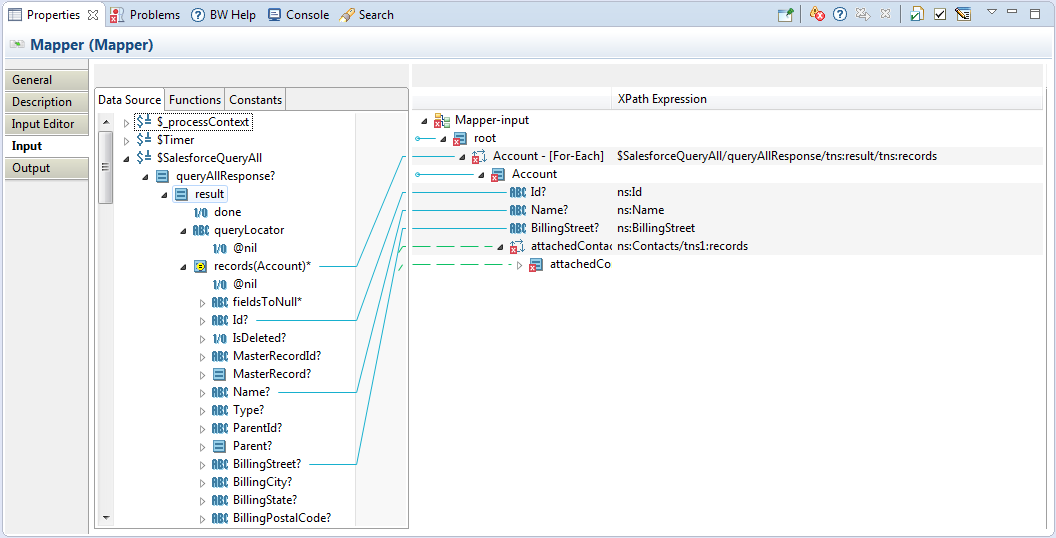Open the Console tab
This screenshot has height=538, width=1056.
[298, 15]
